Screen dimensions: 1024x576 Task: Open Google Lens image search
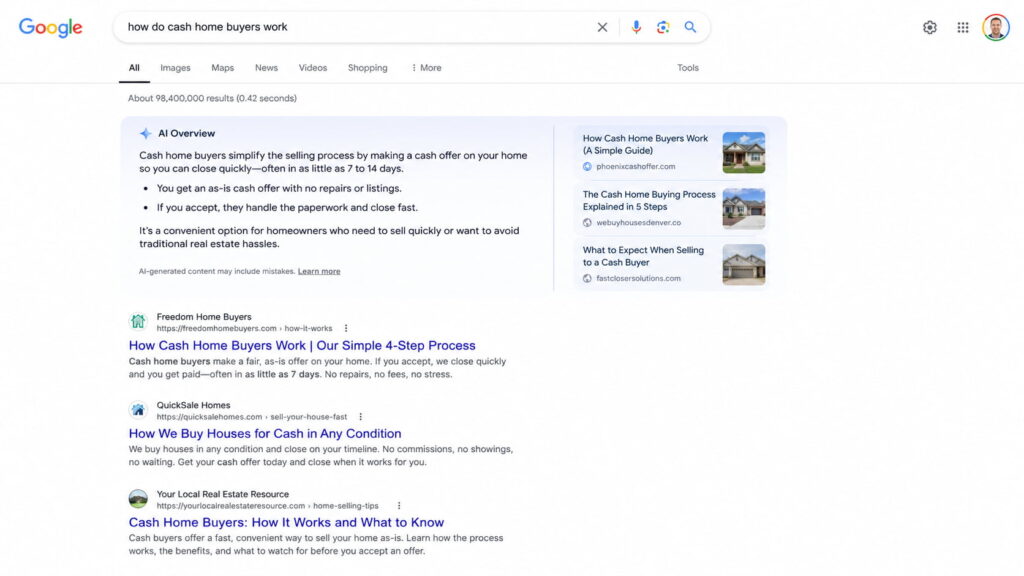tap(663, 27)
